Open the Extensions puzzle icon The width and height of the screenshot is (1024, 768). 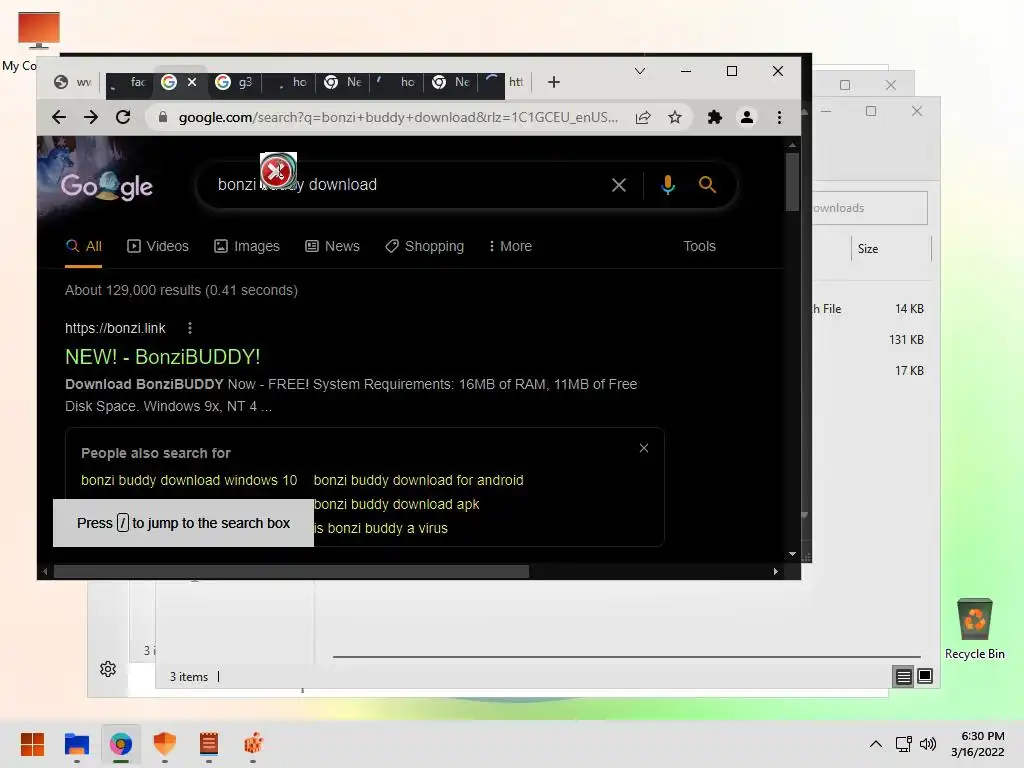click(x=715, y=118)
